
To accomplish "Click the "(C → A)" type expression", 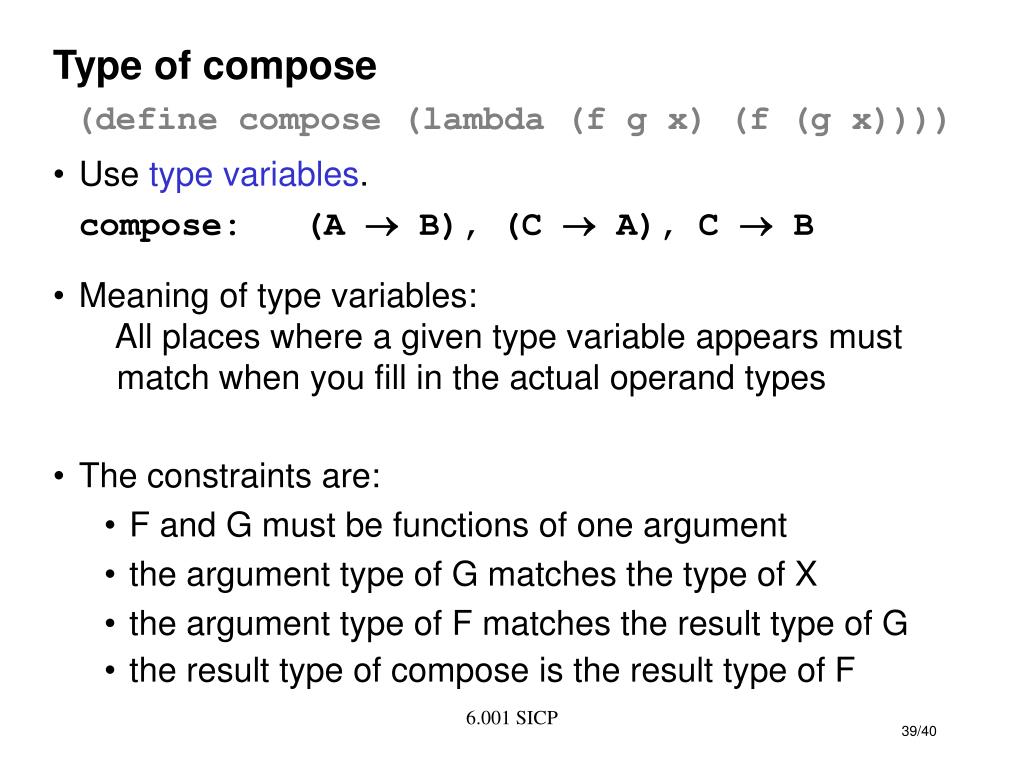I will (x=580, y=226).
